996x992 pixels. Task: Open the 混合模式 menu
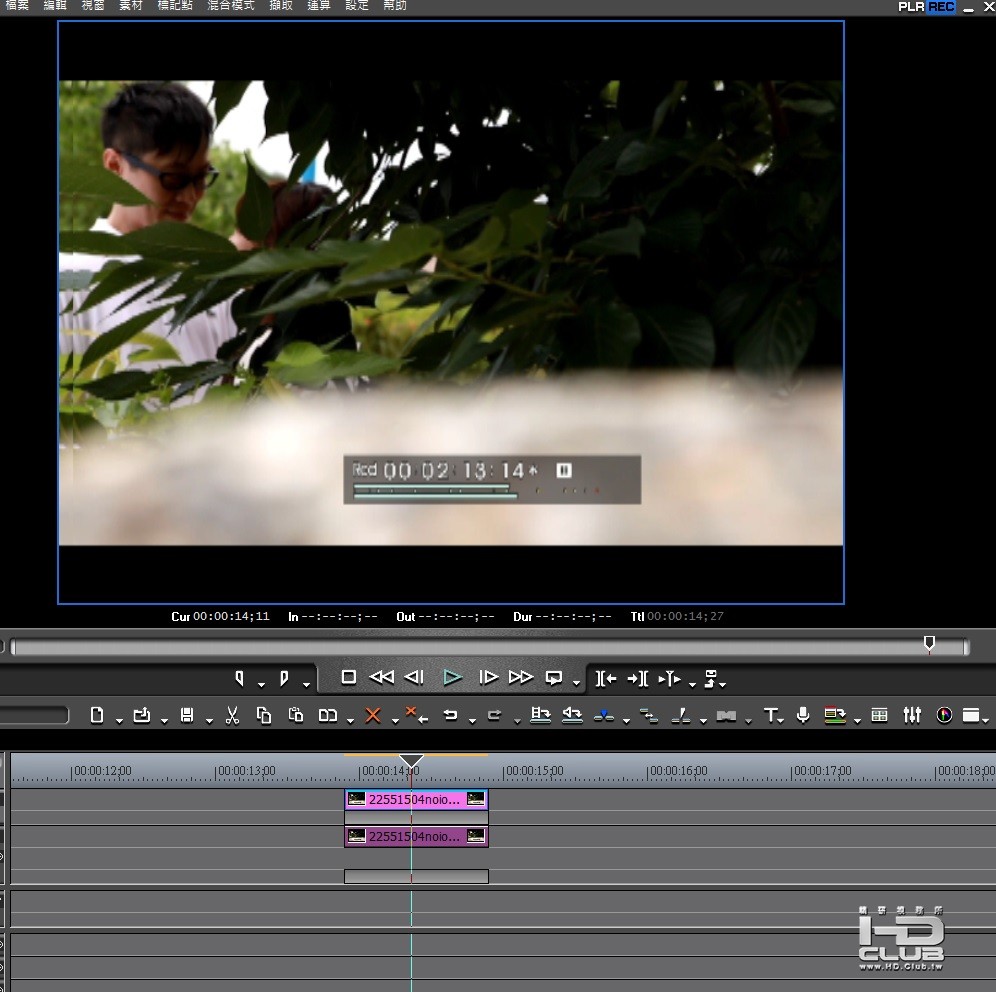231,5
